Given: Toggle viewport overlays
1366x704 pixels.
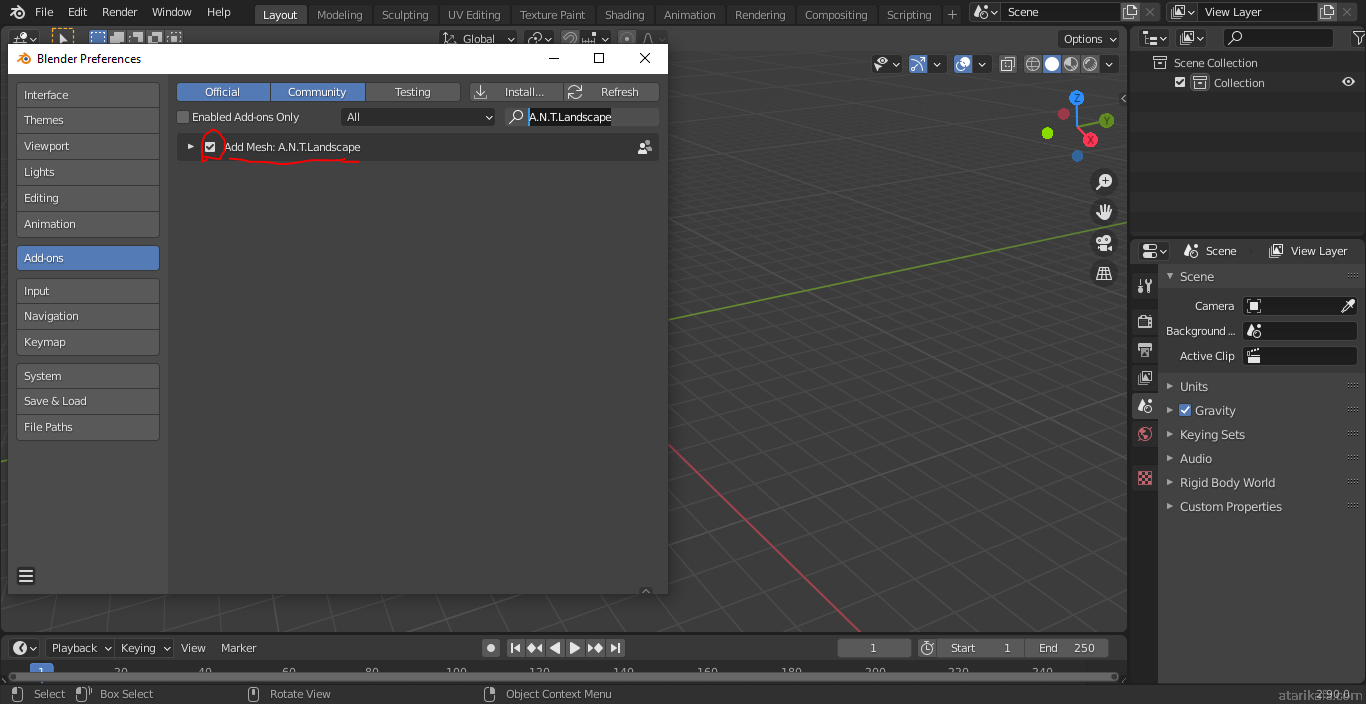Looking at the screenshot, I should (x=963, y=64).
